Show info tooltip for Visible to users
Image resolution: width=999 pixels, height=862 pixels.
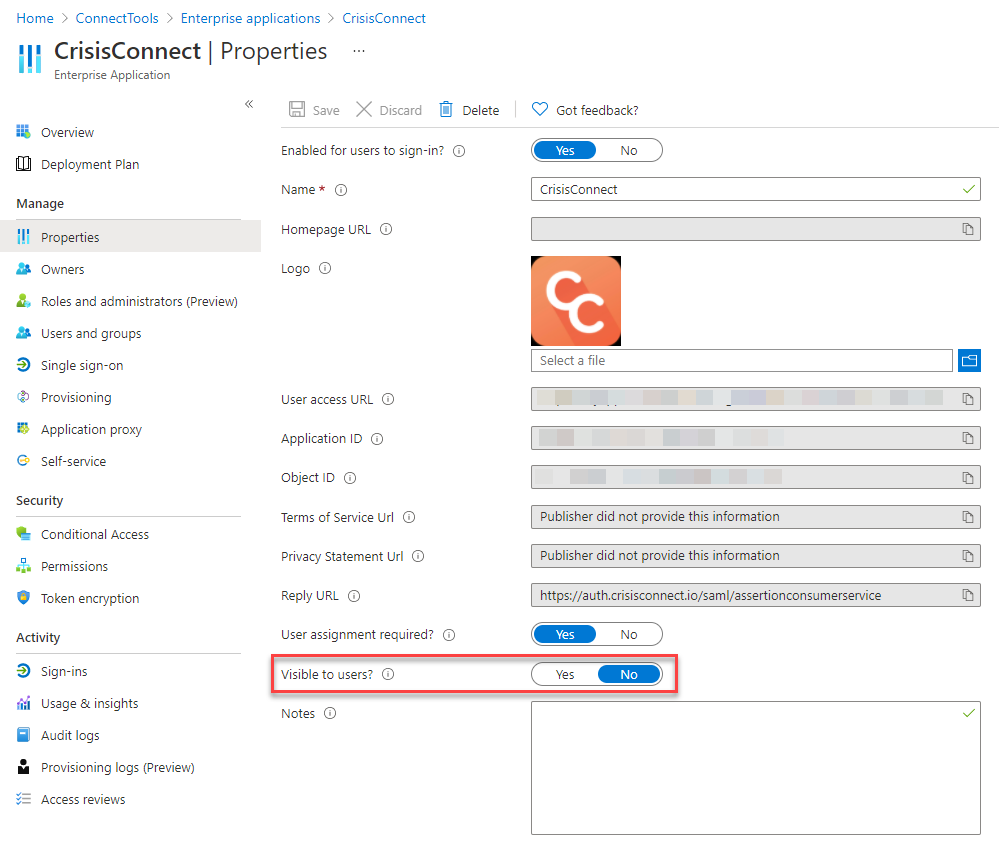[x=388, y=674]
